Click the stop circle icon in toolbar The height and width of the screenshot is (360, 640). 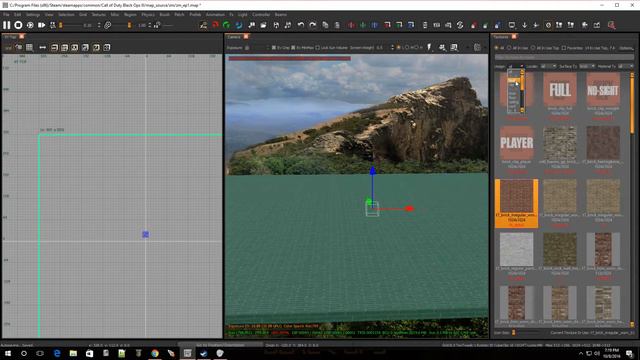tap(18, 25)
